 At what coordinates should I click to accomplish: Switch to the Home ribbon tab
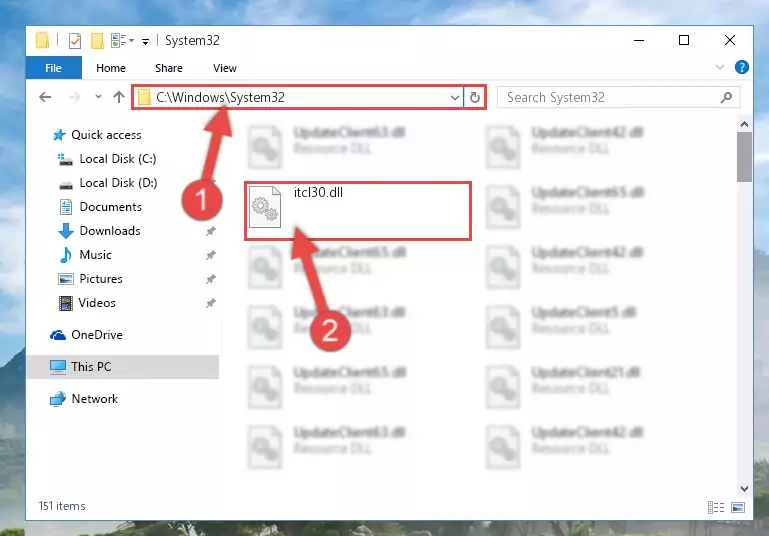(x=111, y=68)
